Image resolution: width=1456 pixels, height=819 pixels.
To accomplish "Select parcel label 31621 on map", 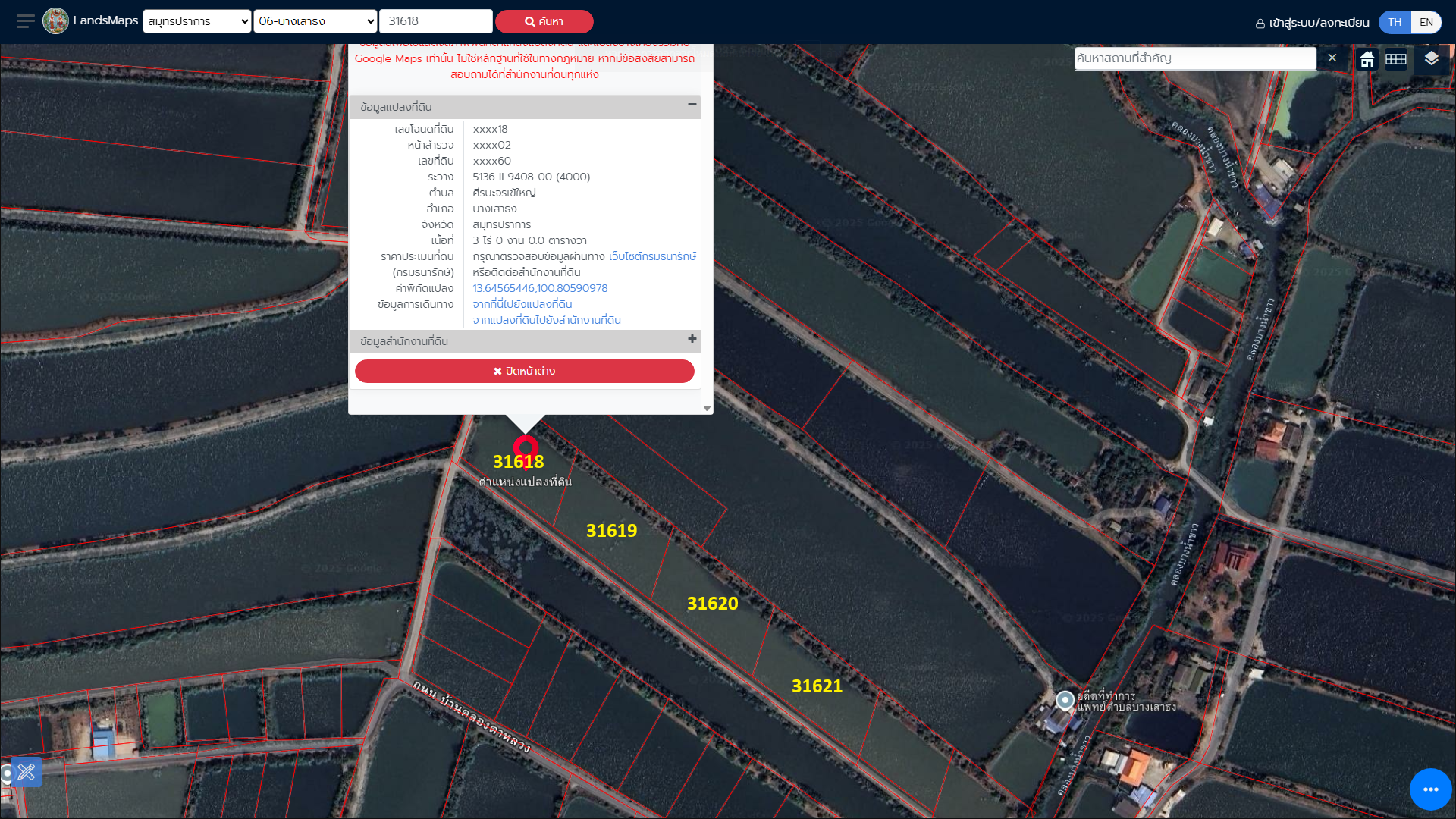I will pyautogui.click(x=817, y=686).
